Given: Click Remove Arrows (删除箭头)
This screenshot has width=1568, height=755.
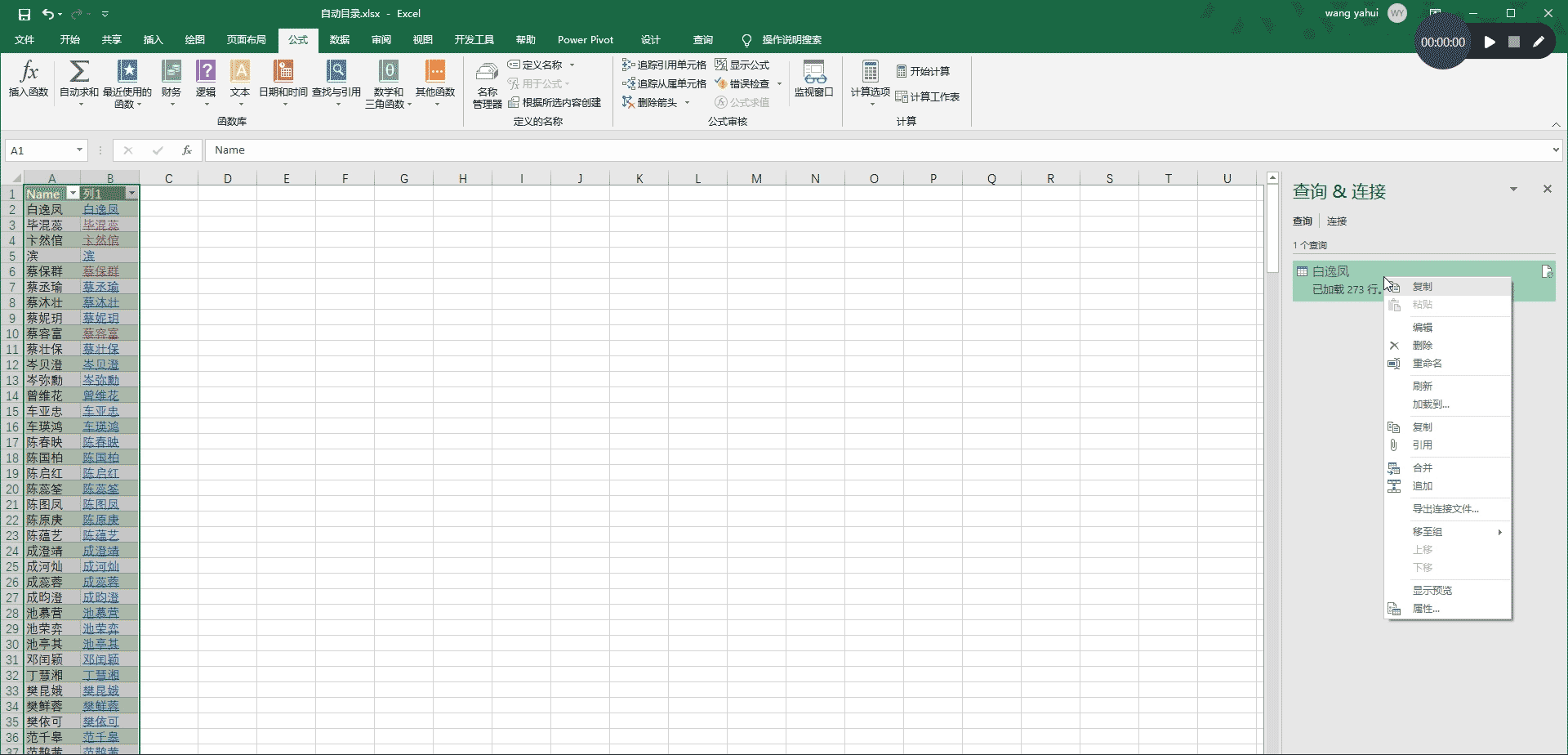Looking at the screenshot, I should pos(650,102).
